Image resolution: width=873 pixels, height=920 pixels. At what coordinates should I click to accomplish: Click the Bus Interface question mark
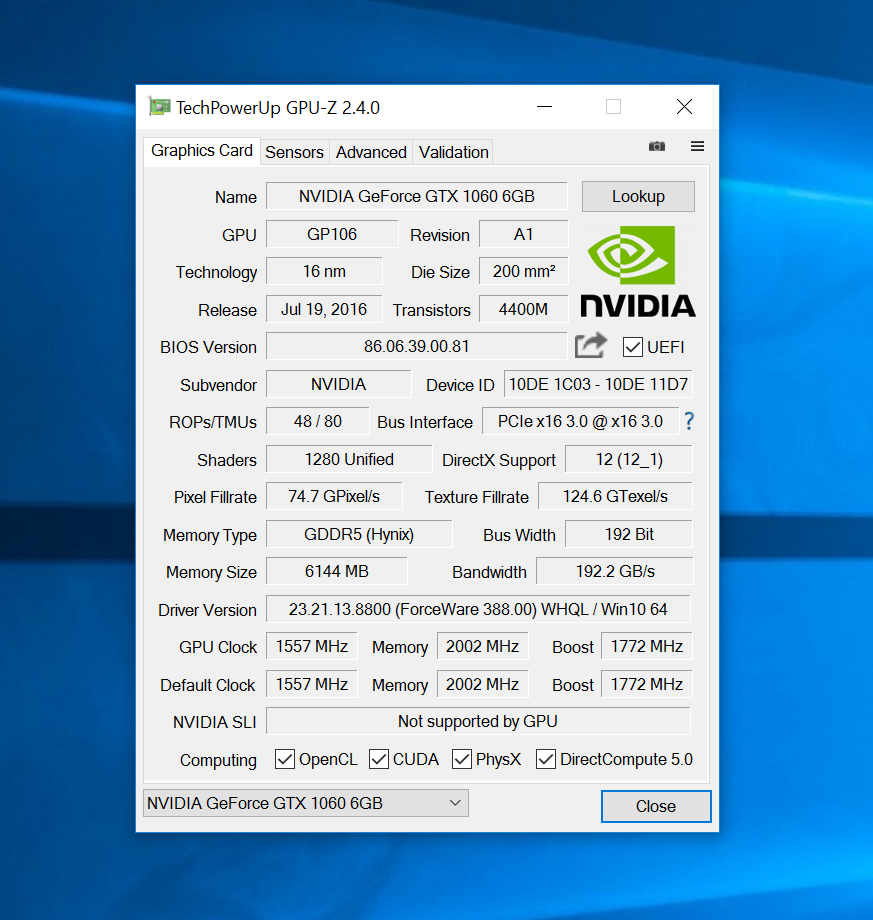(689, 421)
